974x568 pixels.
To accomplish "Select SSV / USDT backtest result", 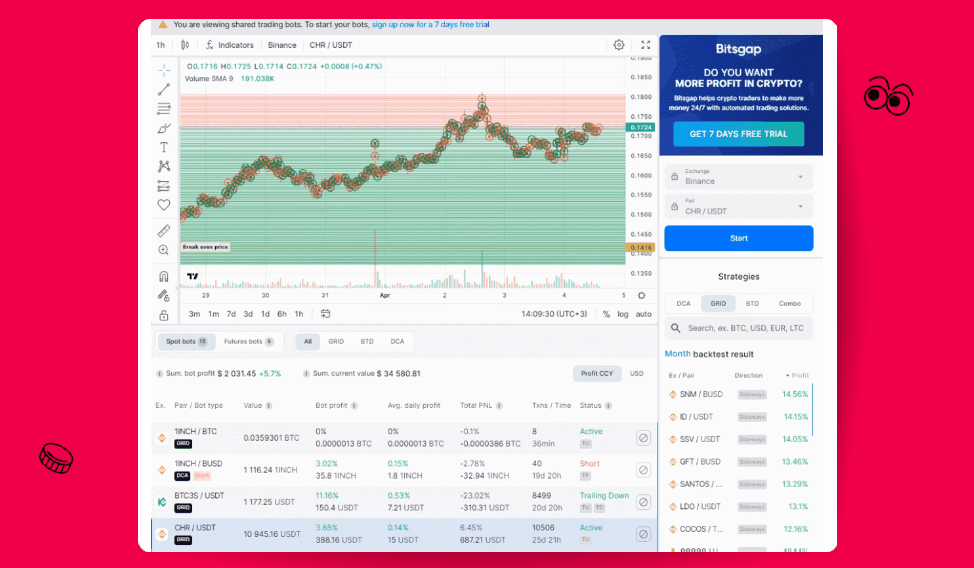I will 739,439.
